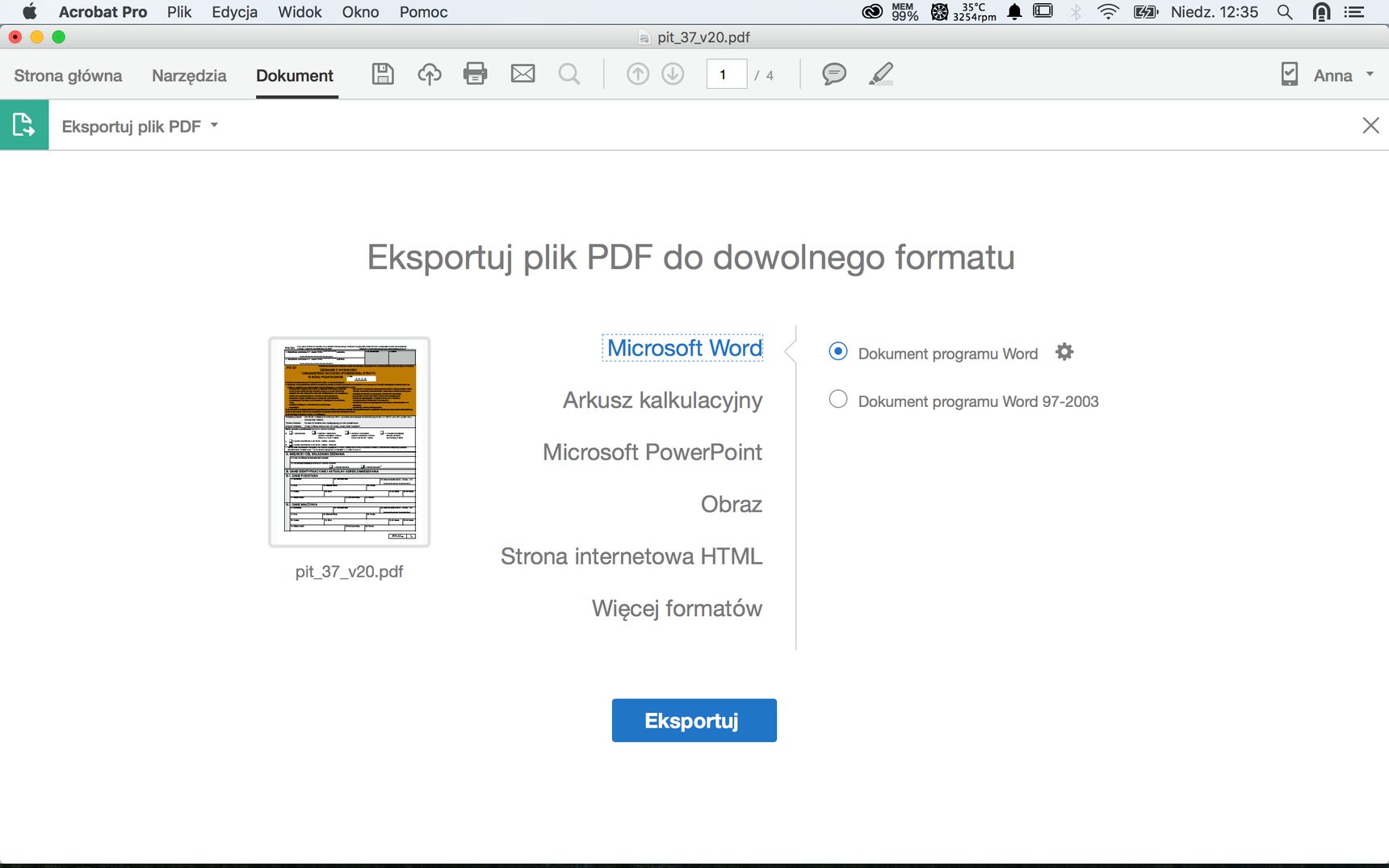Viewport: 1389px width, 868px height.
Task: Click the Bluetooth menu bar icon
Action: pyautogui.click(x=1076, y=12)
